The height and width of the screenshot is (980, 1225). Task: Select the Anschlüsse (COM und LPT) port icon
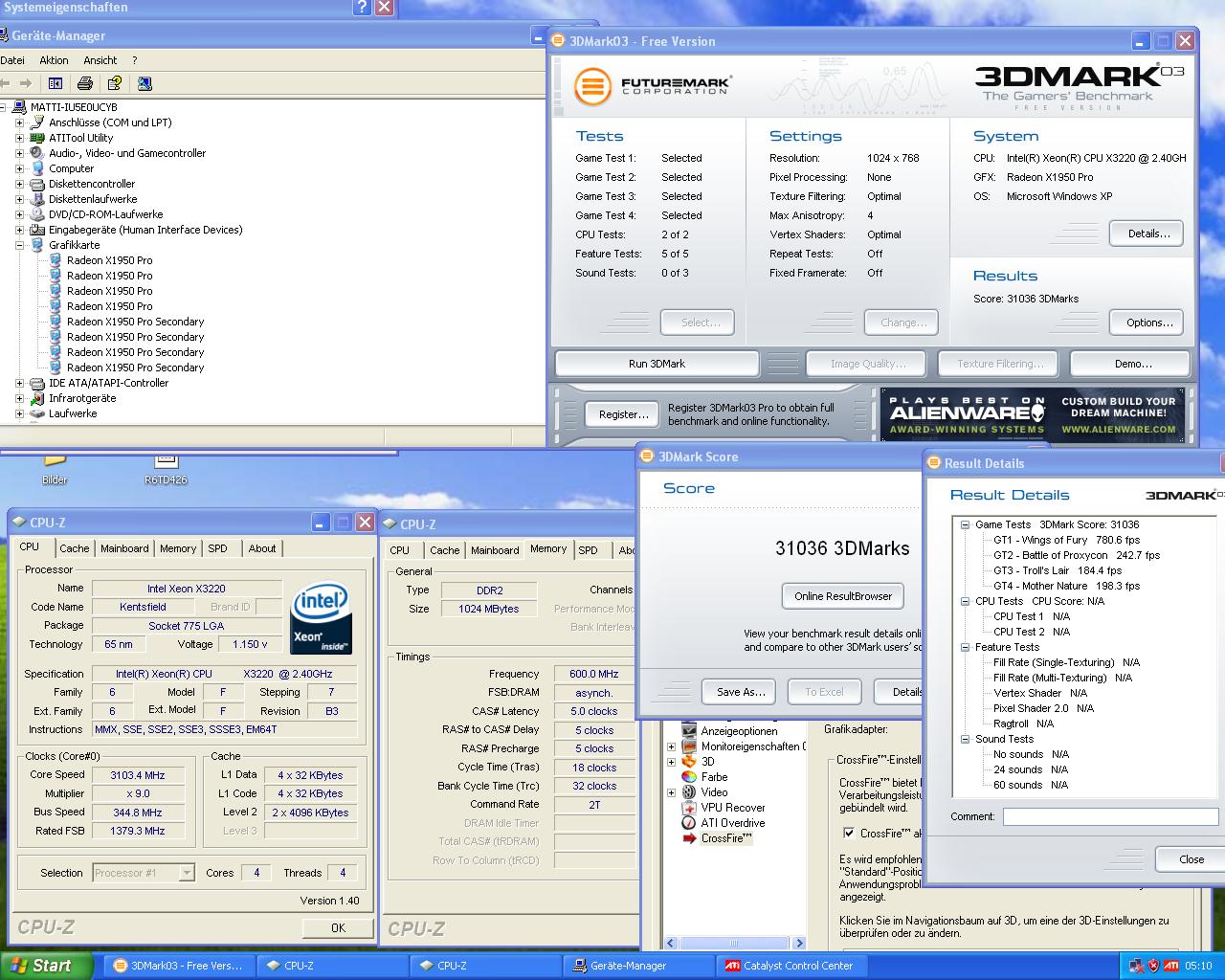37,122
